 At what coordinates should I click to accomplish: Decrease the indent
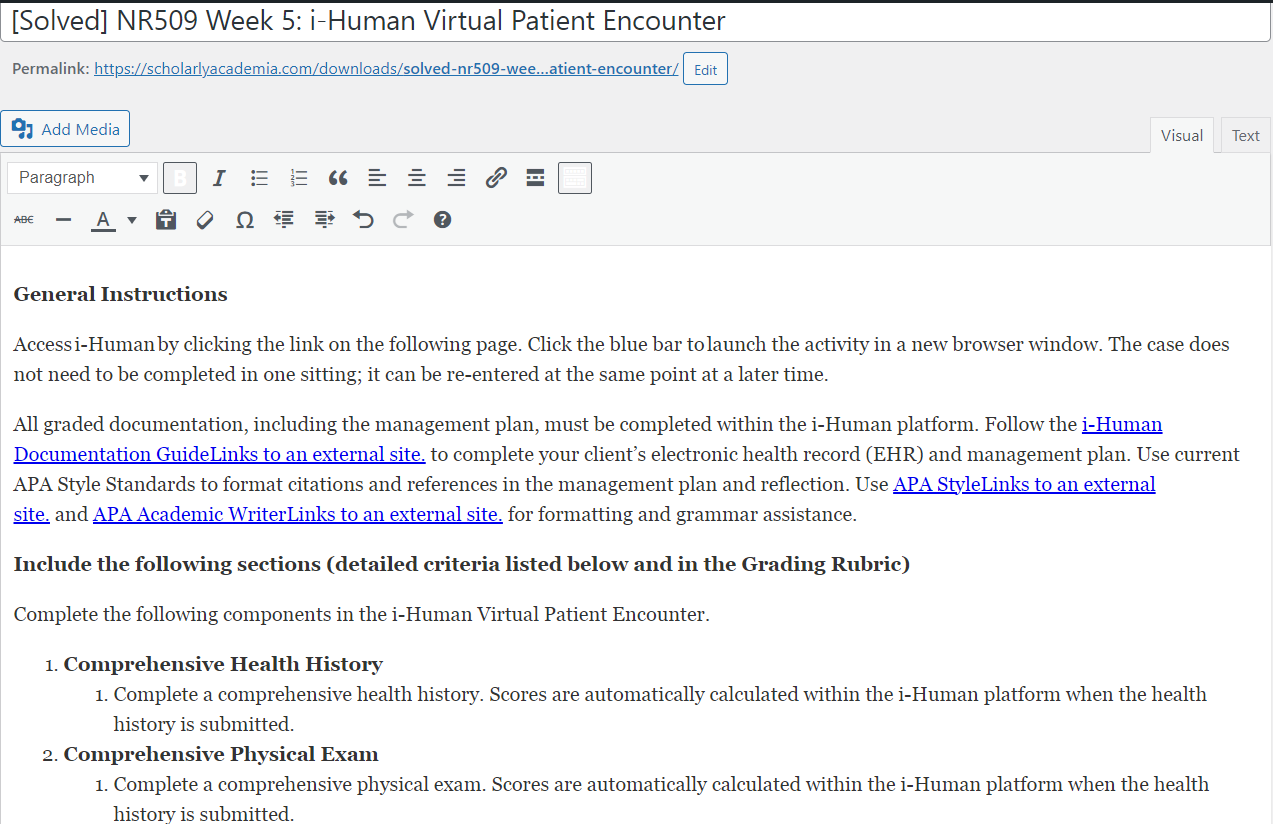click(x=284, y=219)
